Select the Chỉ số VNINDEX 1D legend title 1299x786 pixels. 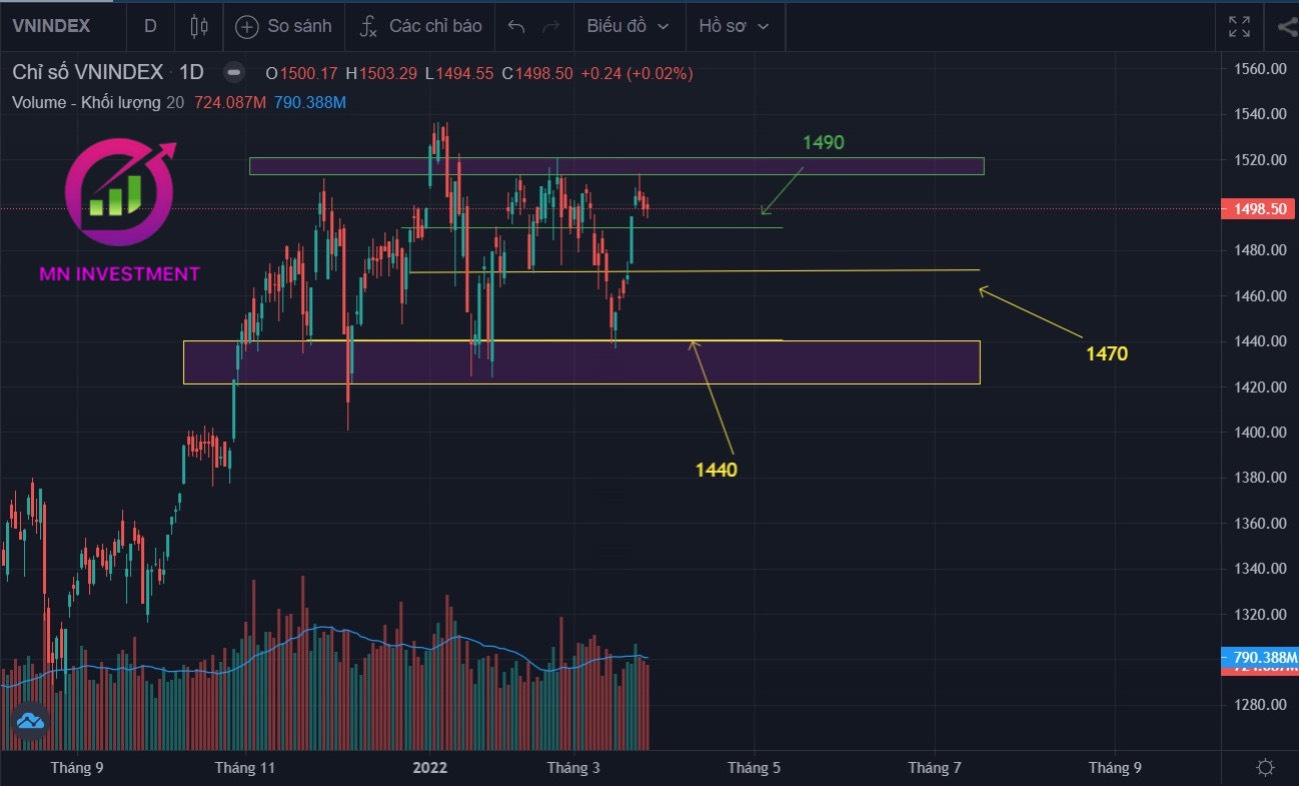pos(108,73)
